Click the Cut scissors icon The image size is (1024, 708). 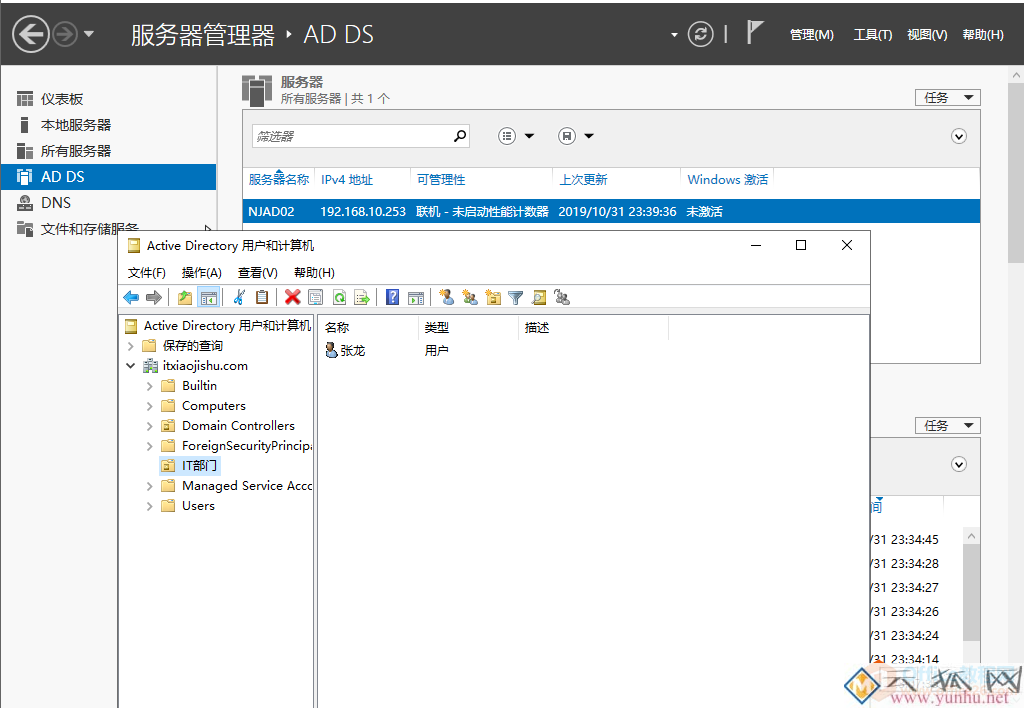(239, 297)
